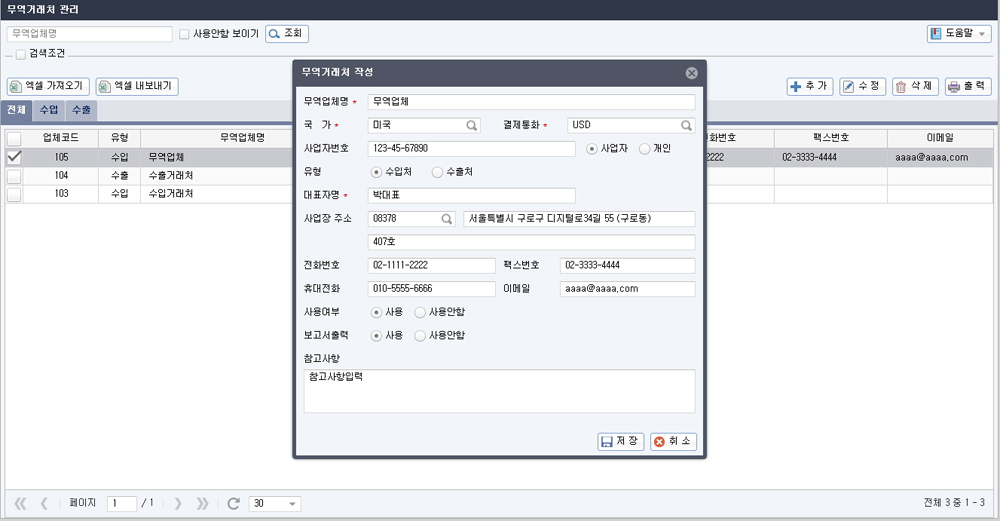Select 사용 for 사용여부

(376, 312)
